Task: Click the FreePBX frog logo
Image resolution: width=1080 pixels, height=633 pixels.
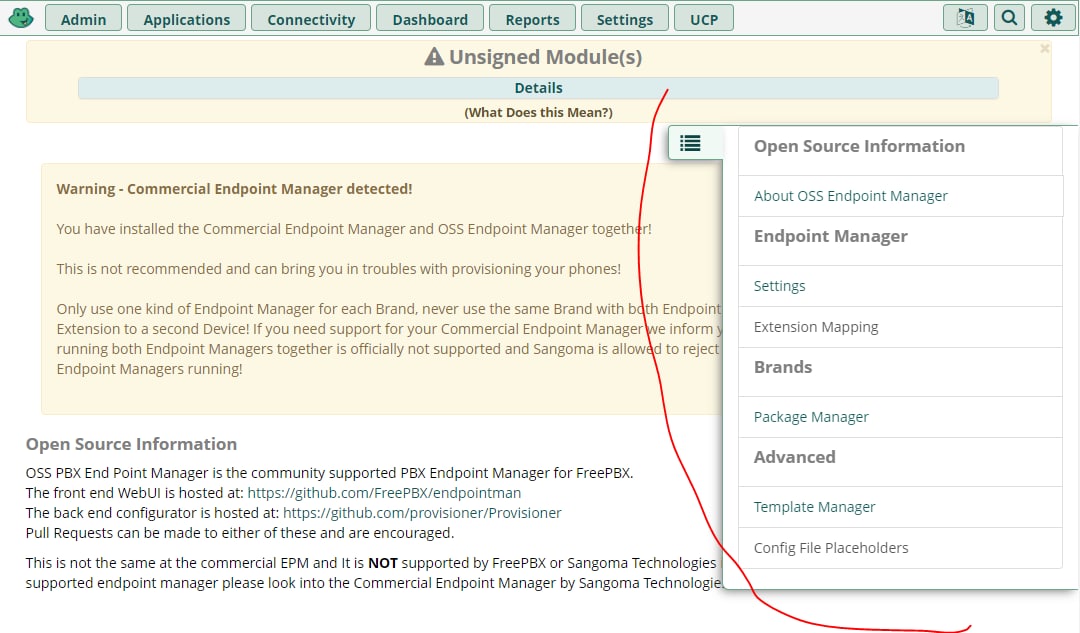Action: [21, 17]
